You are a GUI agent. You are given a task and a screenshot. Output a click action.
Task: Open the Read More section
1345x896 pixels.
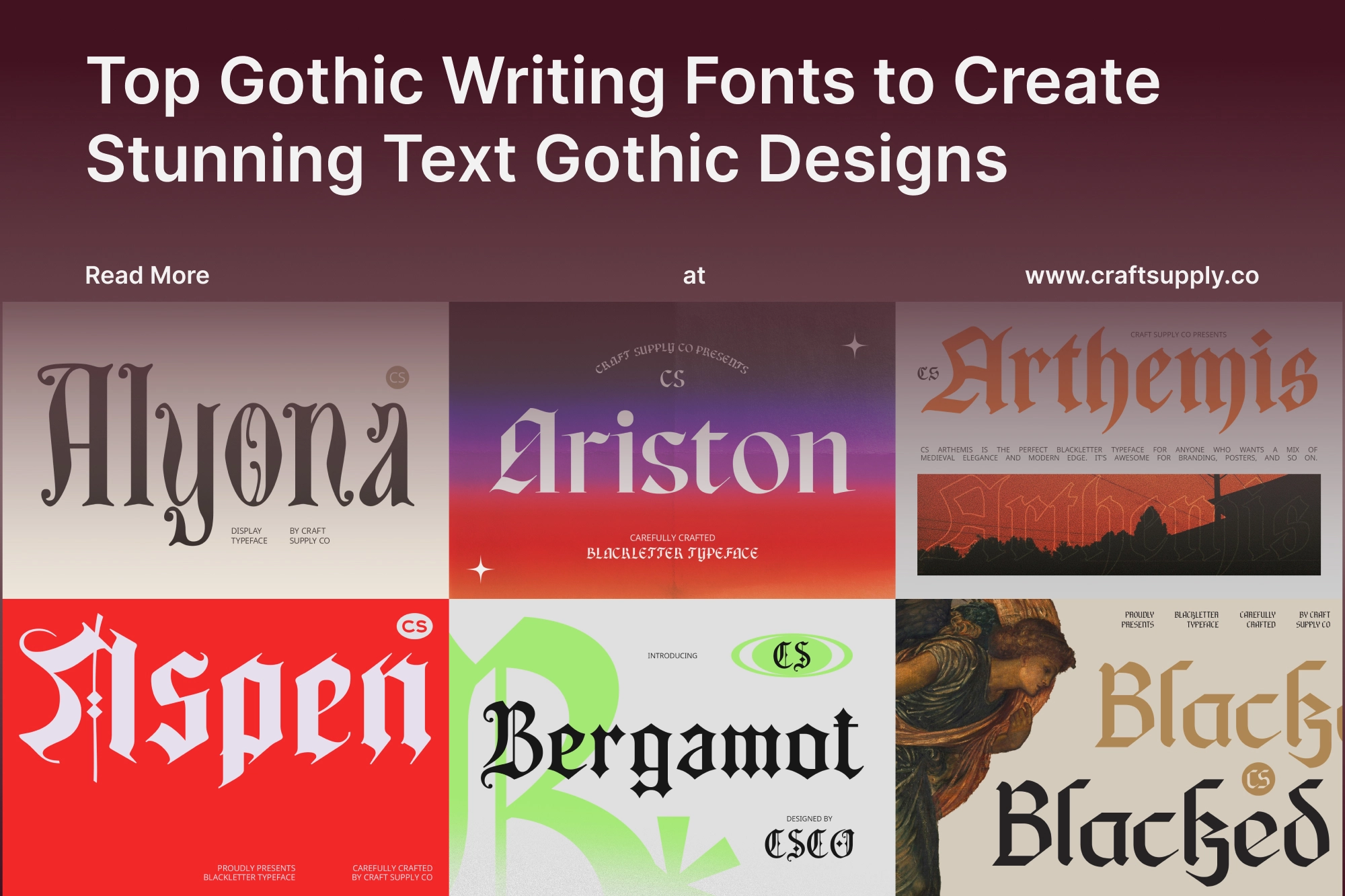click(x=147, y=276)
